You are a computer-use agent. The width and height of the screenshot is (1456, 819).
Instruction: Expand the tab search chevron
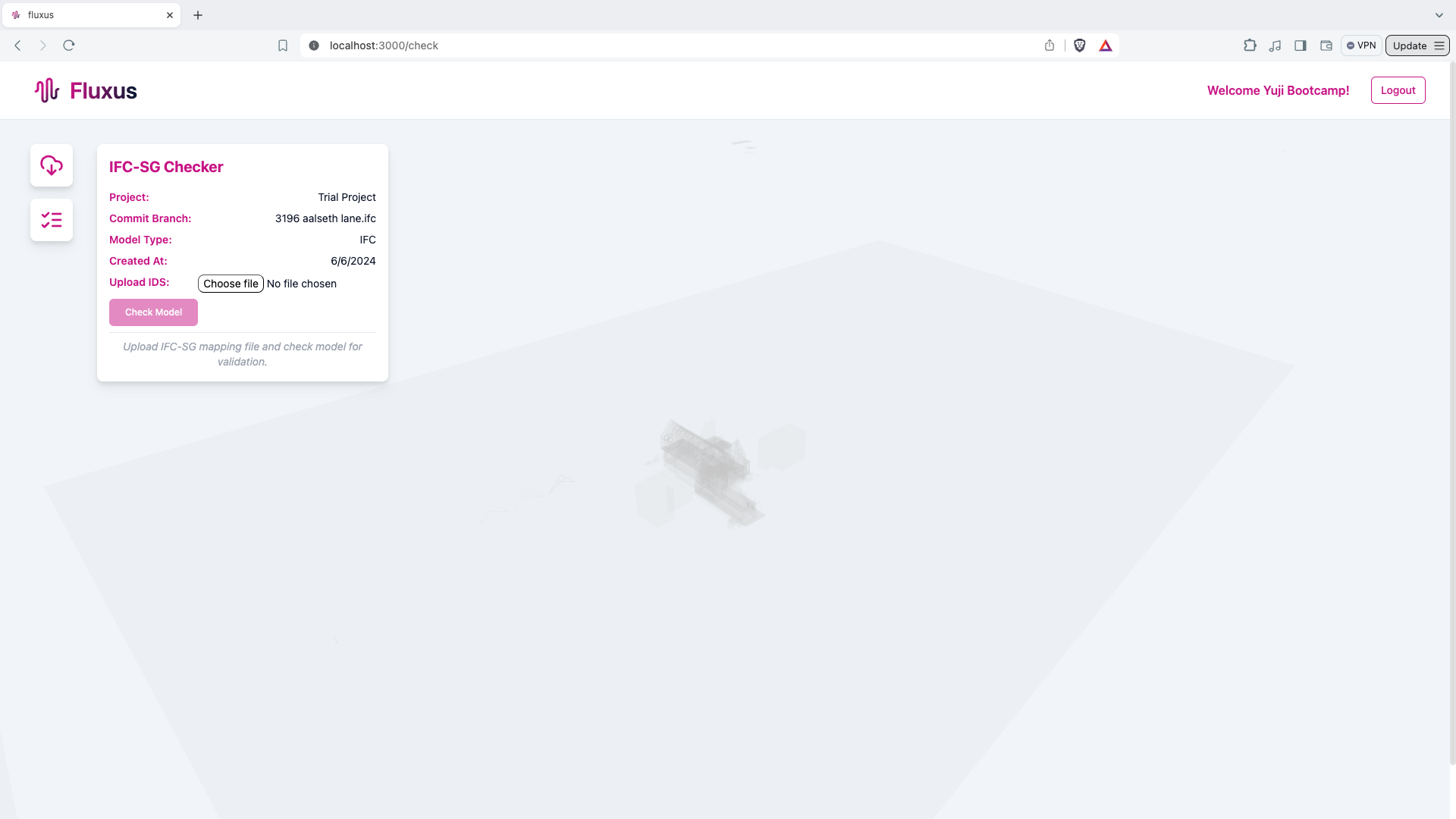1439,15
